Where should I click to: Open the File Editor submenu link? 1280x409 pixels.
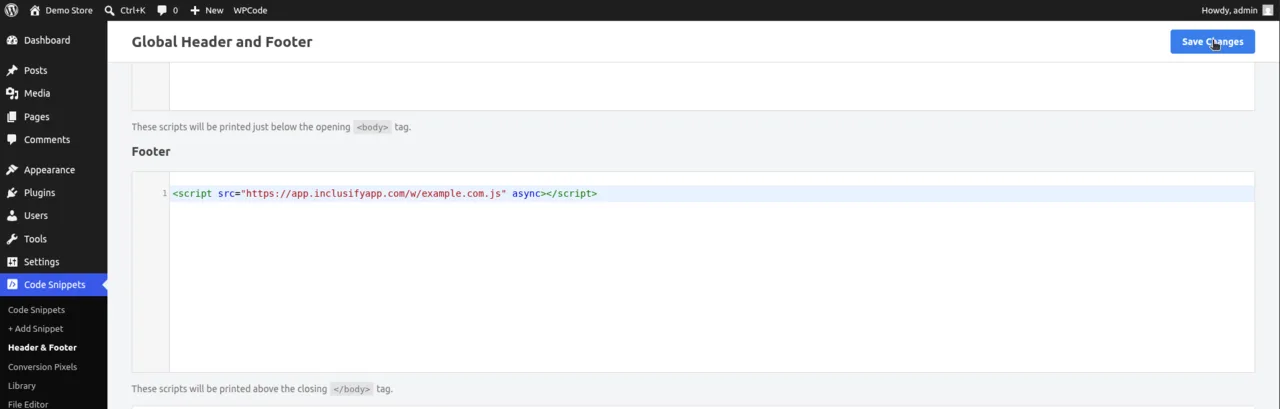pos(28,404)
